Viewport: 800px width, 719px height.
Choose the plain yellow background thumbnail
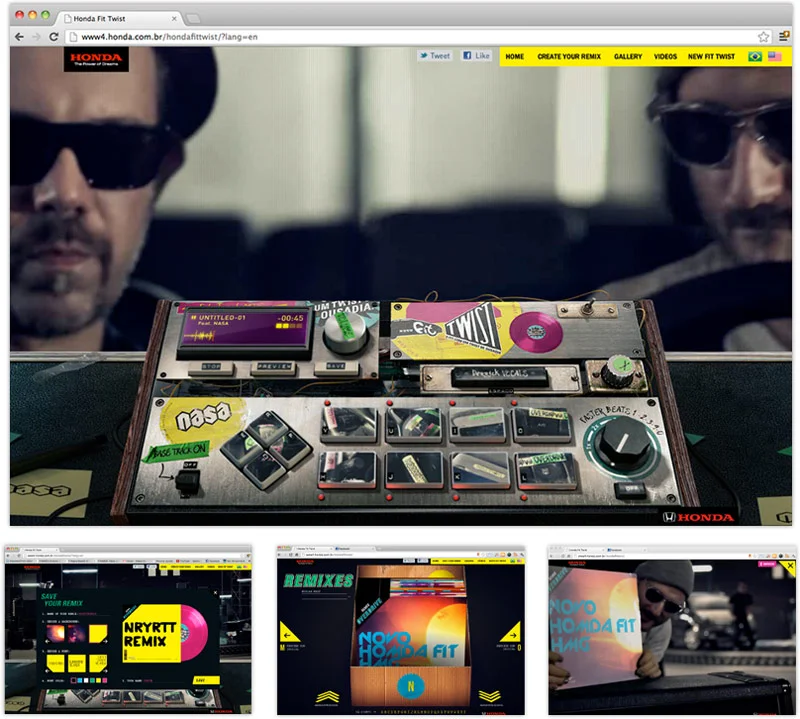98,633
